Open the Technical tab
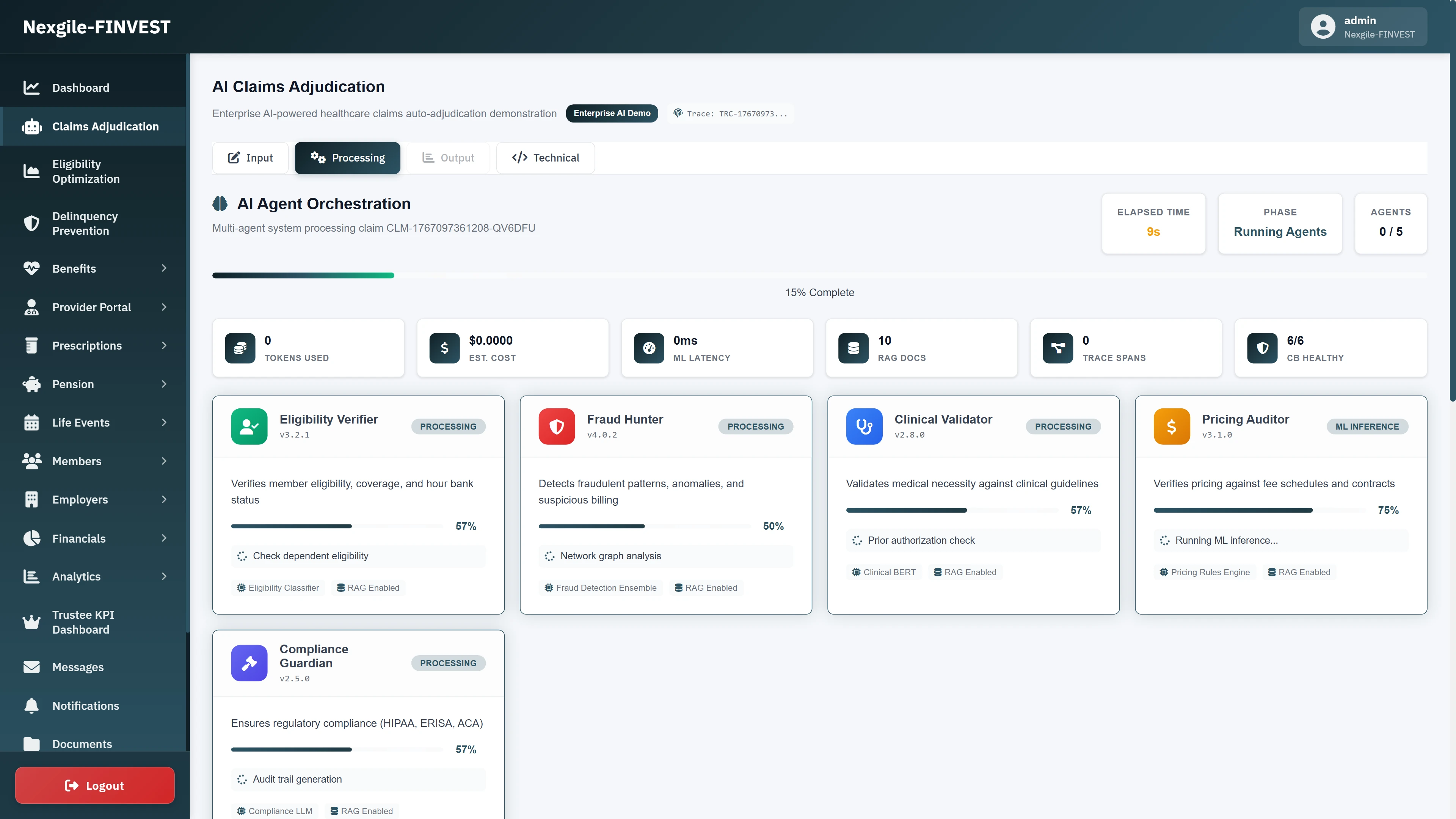Viewport: 1456px width, 819px height. coord(545,158)
